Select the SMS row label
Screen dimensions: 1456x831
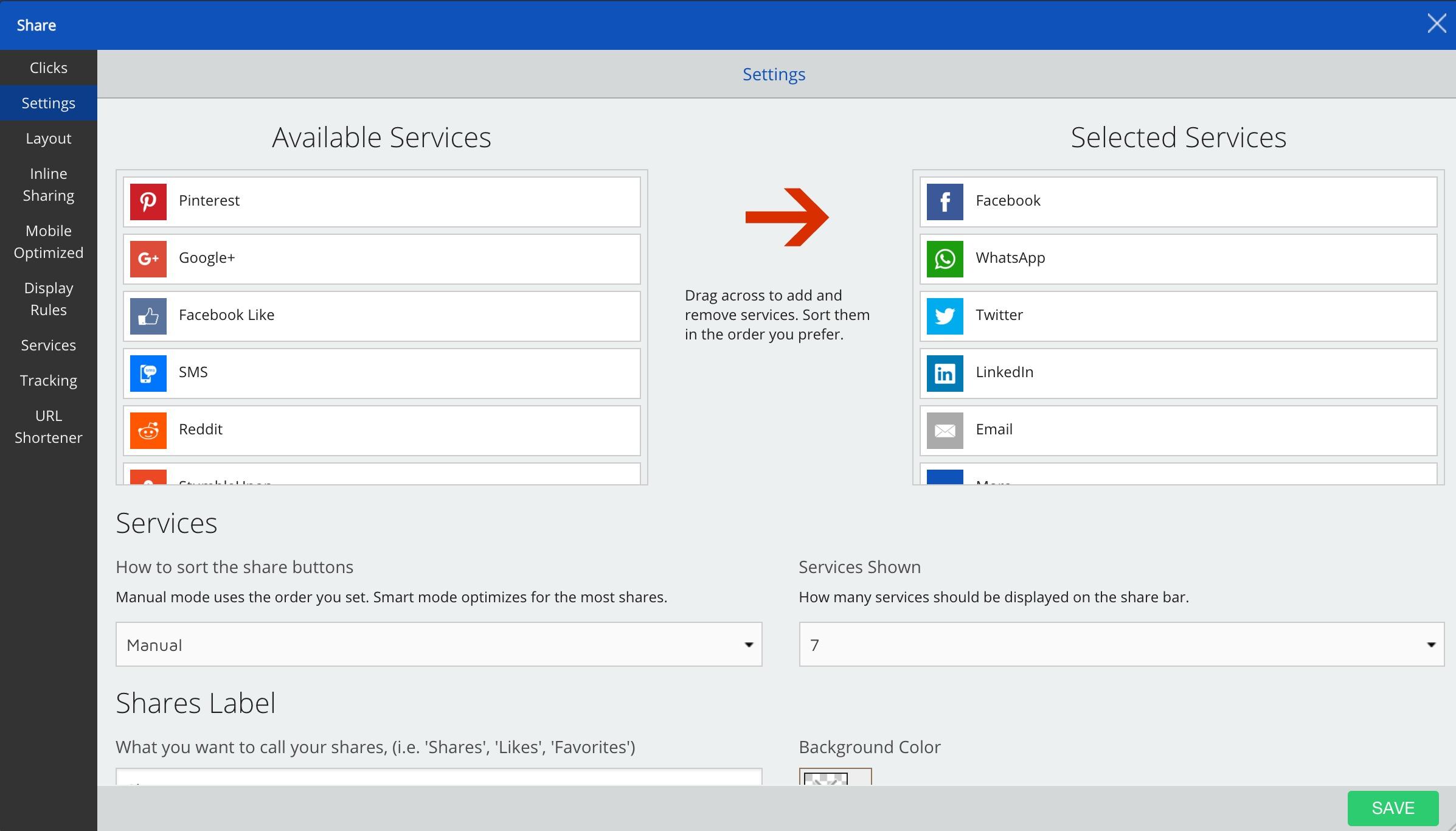193,372
